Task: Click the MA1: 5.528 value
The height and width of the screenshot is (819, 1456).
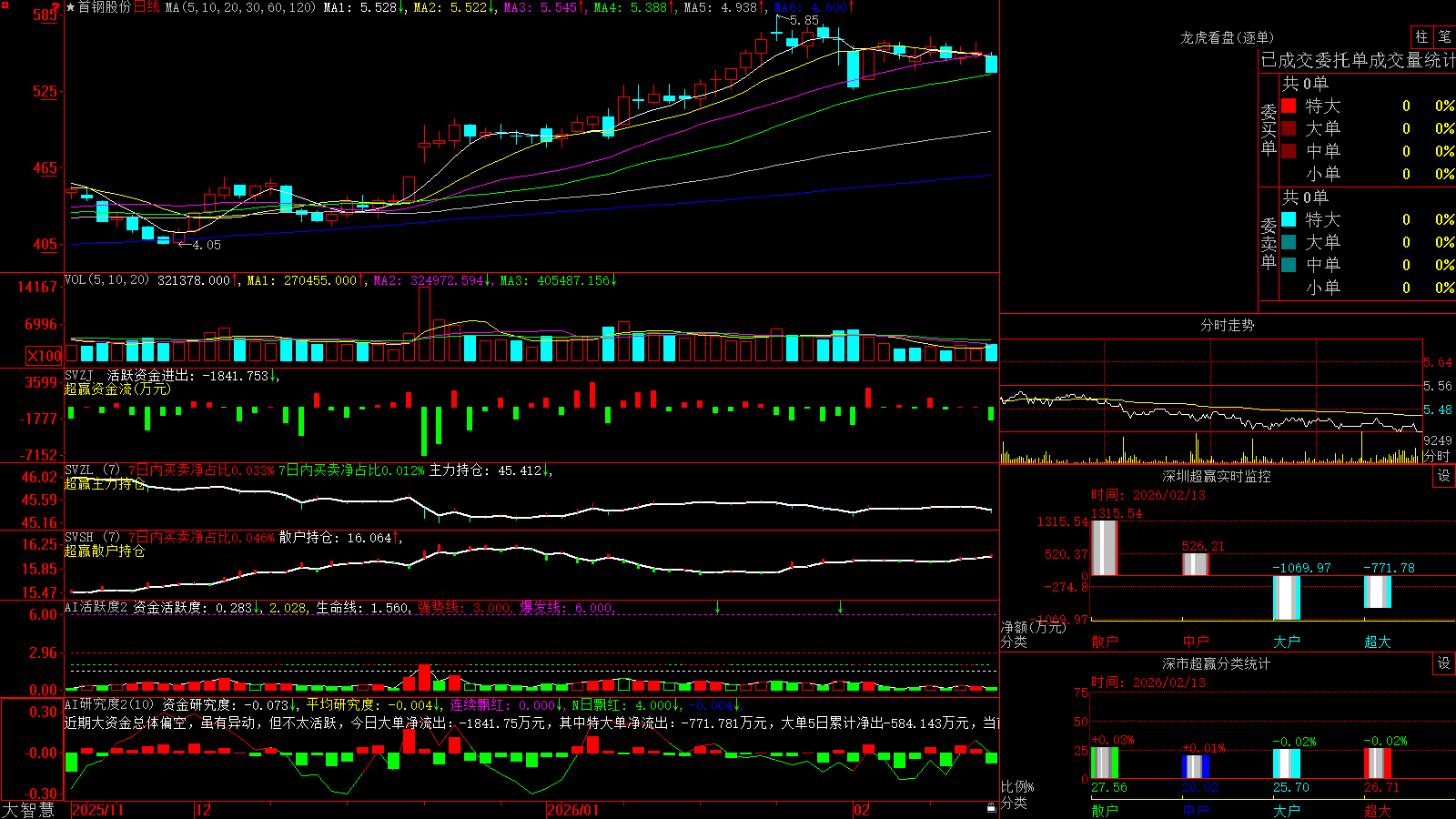Action: click(x=360, y=7)
